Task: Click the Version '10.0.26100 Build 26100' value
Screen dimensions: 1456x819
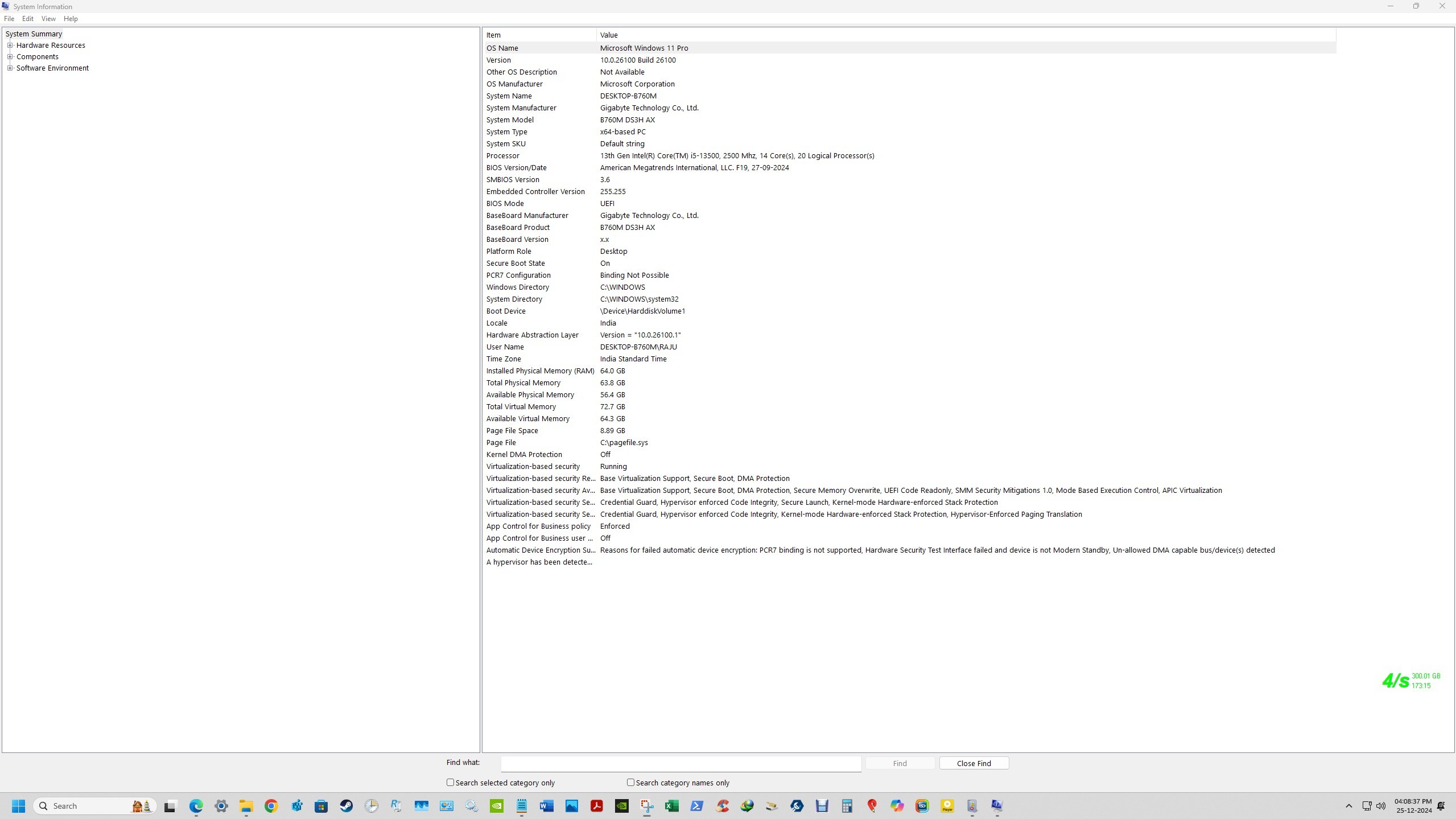Action: pyautogui.click(x=638, y=60)
